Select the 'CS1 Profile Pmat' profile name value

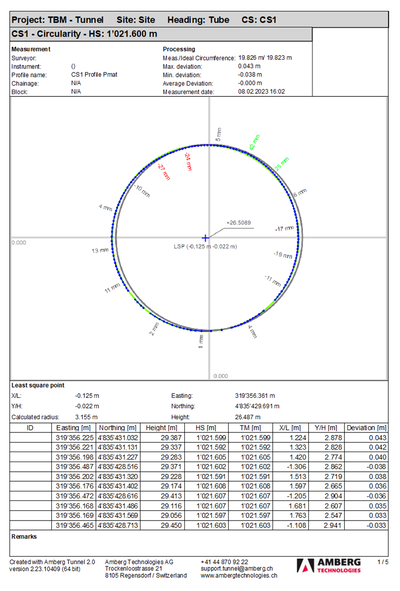pos(94,75)
